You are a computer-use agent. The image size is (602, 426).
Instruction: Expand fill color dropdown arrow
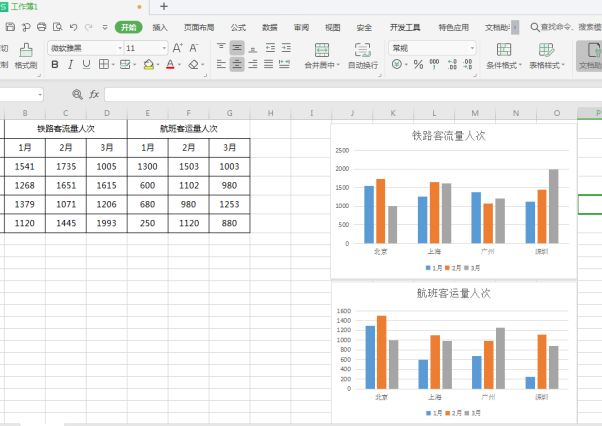pos(157,65)
